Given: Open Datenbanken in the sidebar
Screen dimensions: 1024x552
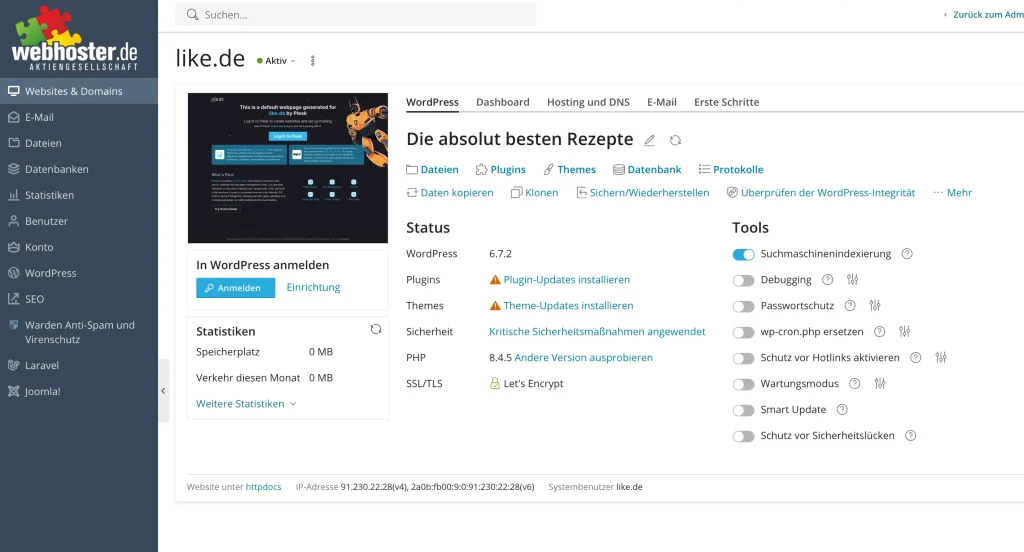Looking at the screenshot, I should point(79,169).
